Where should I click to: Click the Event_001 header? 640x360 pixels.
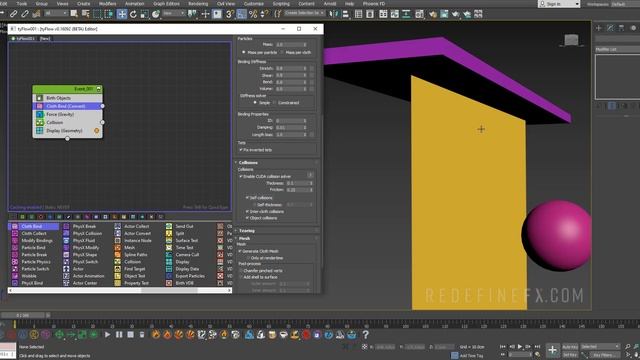tap(67, 89)
